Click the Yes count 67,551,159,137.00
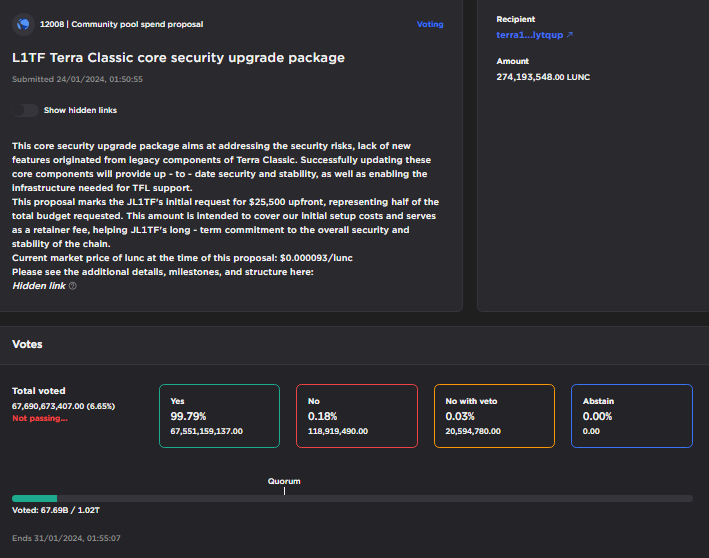 tap(207, 431)
